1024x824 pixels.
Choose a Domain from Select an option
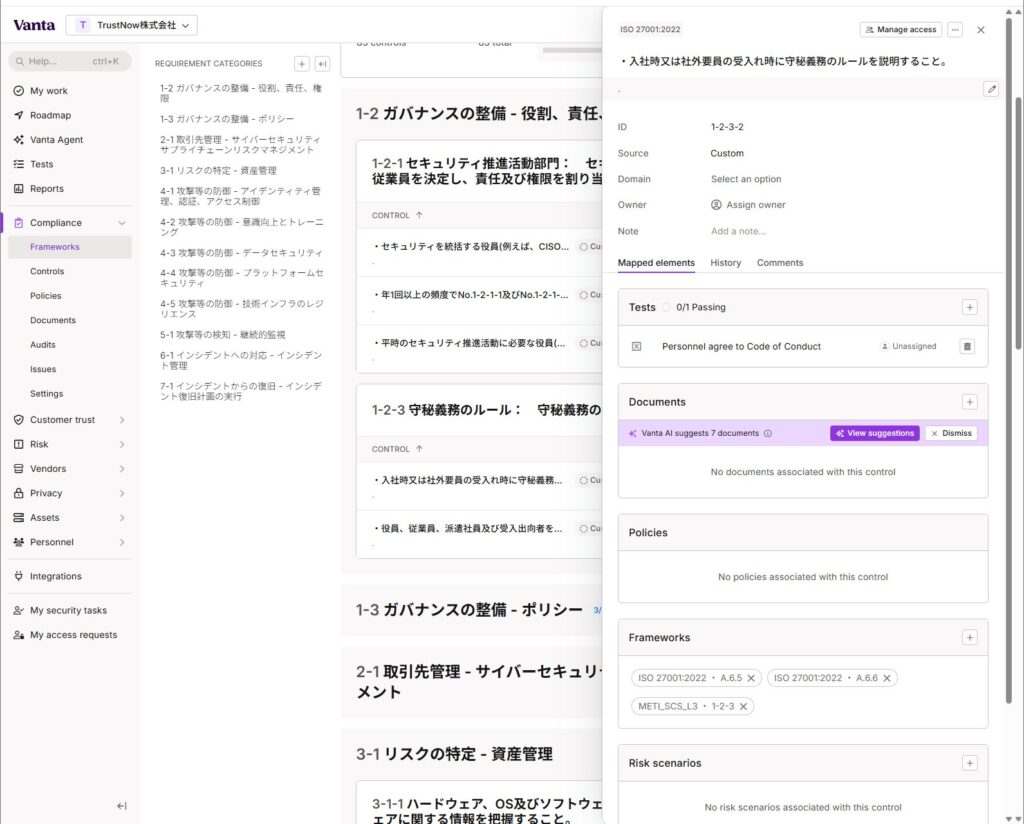746,179
